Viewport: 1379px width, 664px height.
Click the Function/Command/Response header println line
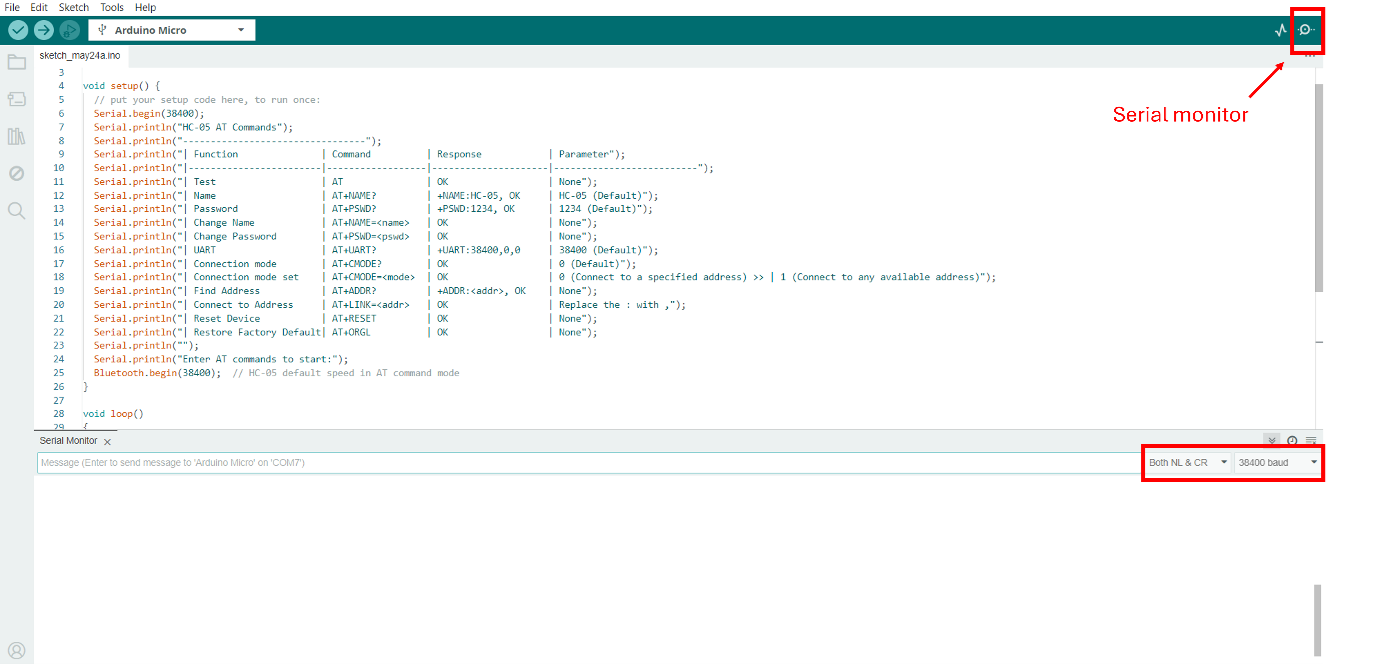(x=359, y=154)
